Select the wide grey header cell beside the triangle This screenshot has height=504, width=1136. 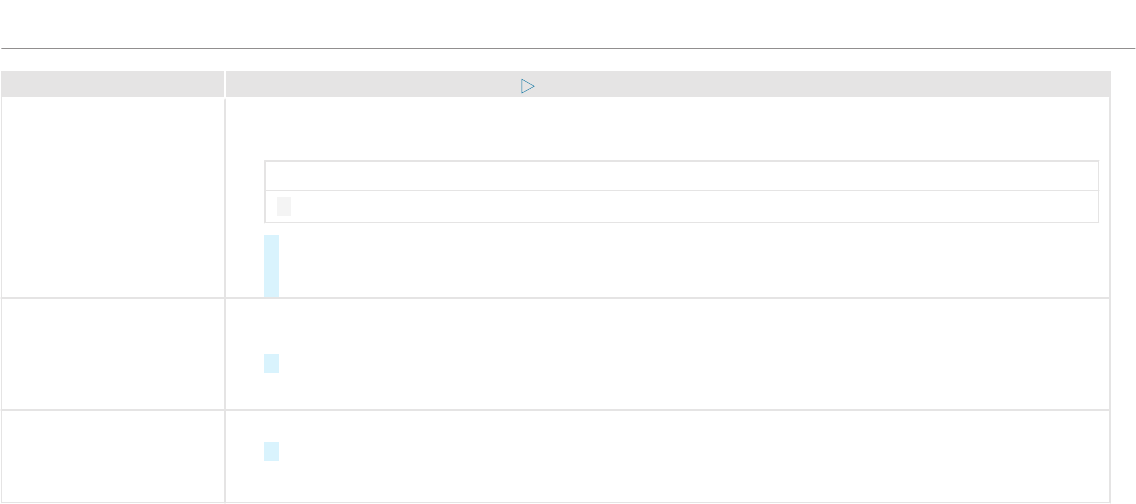(x=668, y=84)
